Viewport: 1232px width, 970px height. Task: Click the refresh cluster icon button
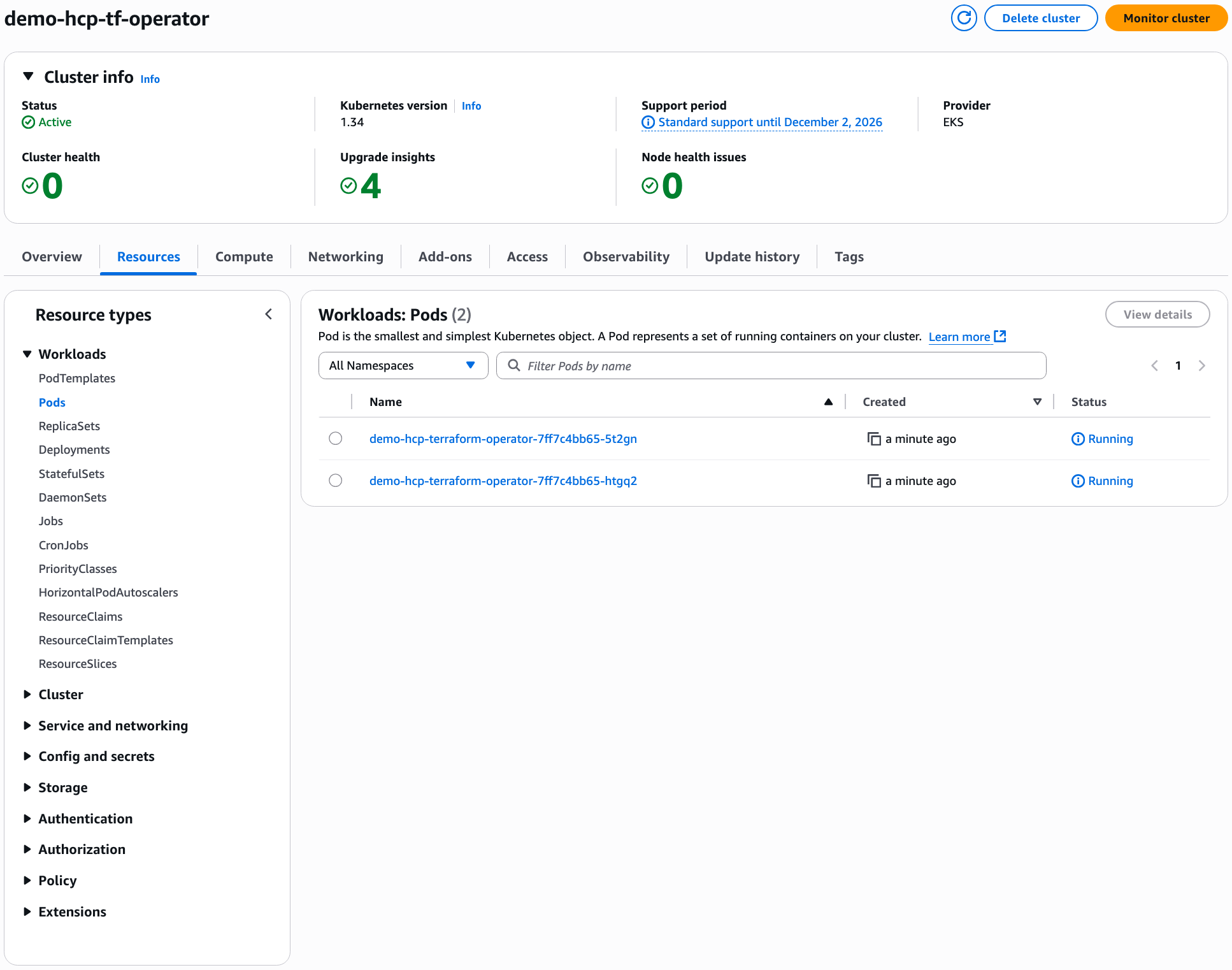tap(963, 18)
